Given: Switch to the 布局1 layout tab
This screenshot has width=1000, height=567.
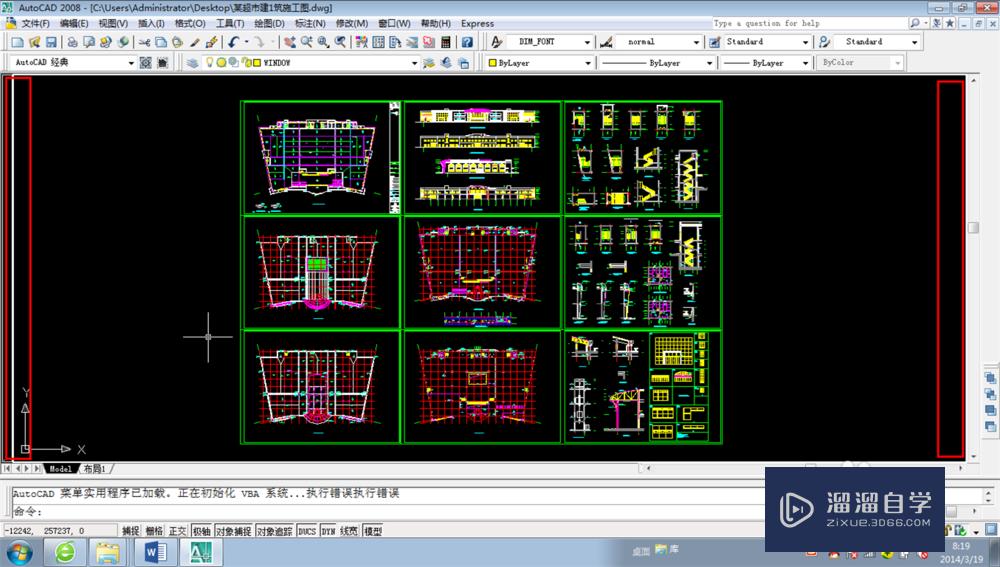Looking at the screenshot, I should point(94,469).
